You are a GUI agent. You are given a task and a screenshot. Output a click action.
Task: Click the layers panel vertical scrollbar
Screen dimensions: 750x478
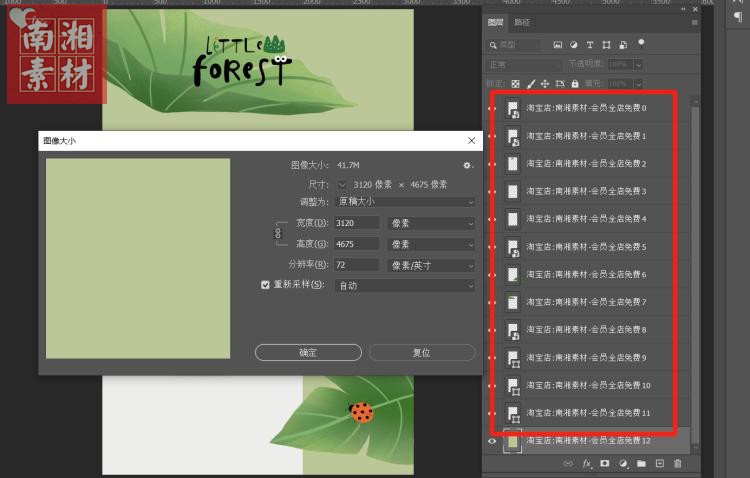pos(695,275)
